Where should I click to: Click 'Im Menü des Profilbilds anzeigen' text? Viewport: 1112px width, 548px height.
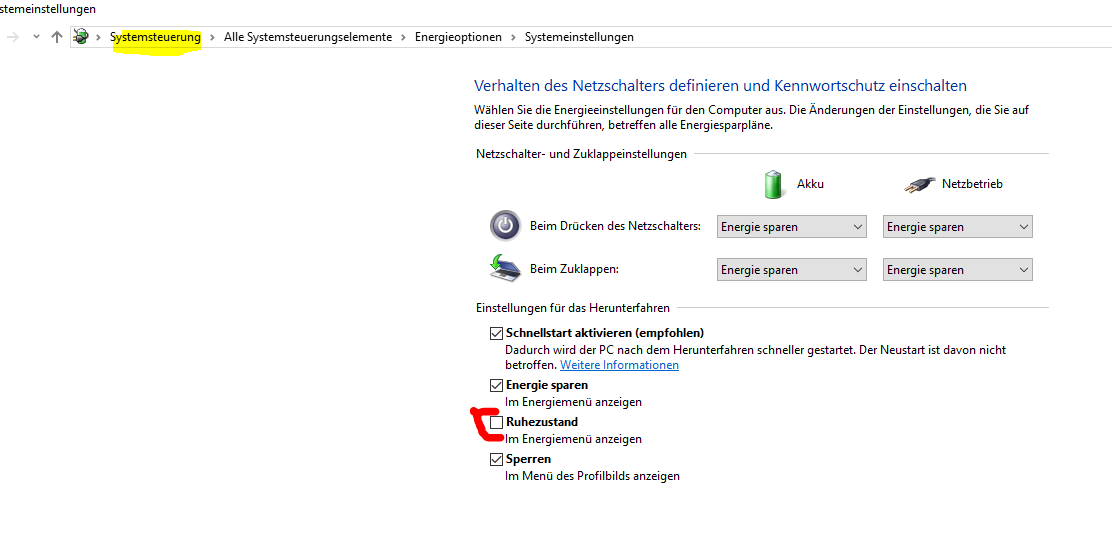pyautogui.click(x=592, y=476)
